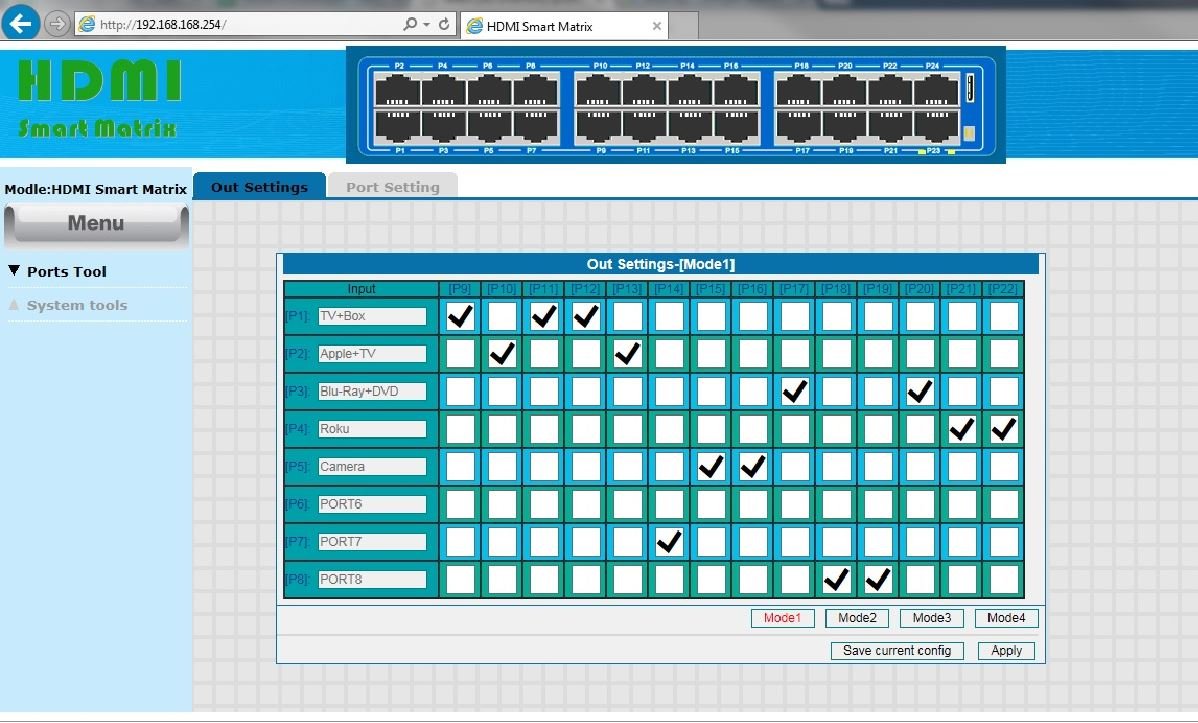Collapse the Ports Tool section

[66, 272]
